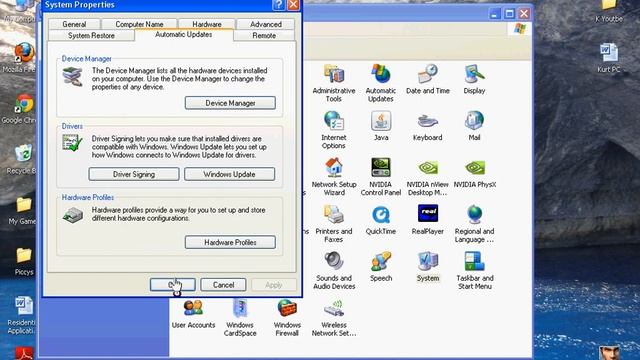This screenshot has width=640, height=360.
Task: Switch to the Remote tab
Action: (264, 36)
